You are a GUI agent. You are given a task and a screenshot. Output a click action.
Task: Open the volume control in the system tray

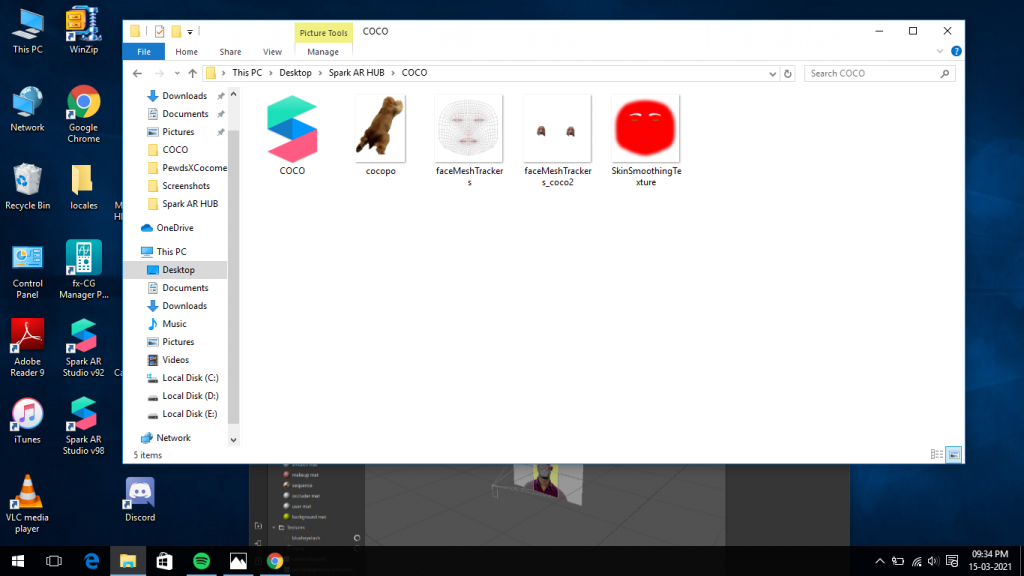point(933,561)
